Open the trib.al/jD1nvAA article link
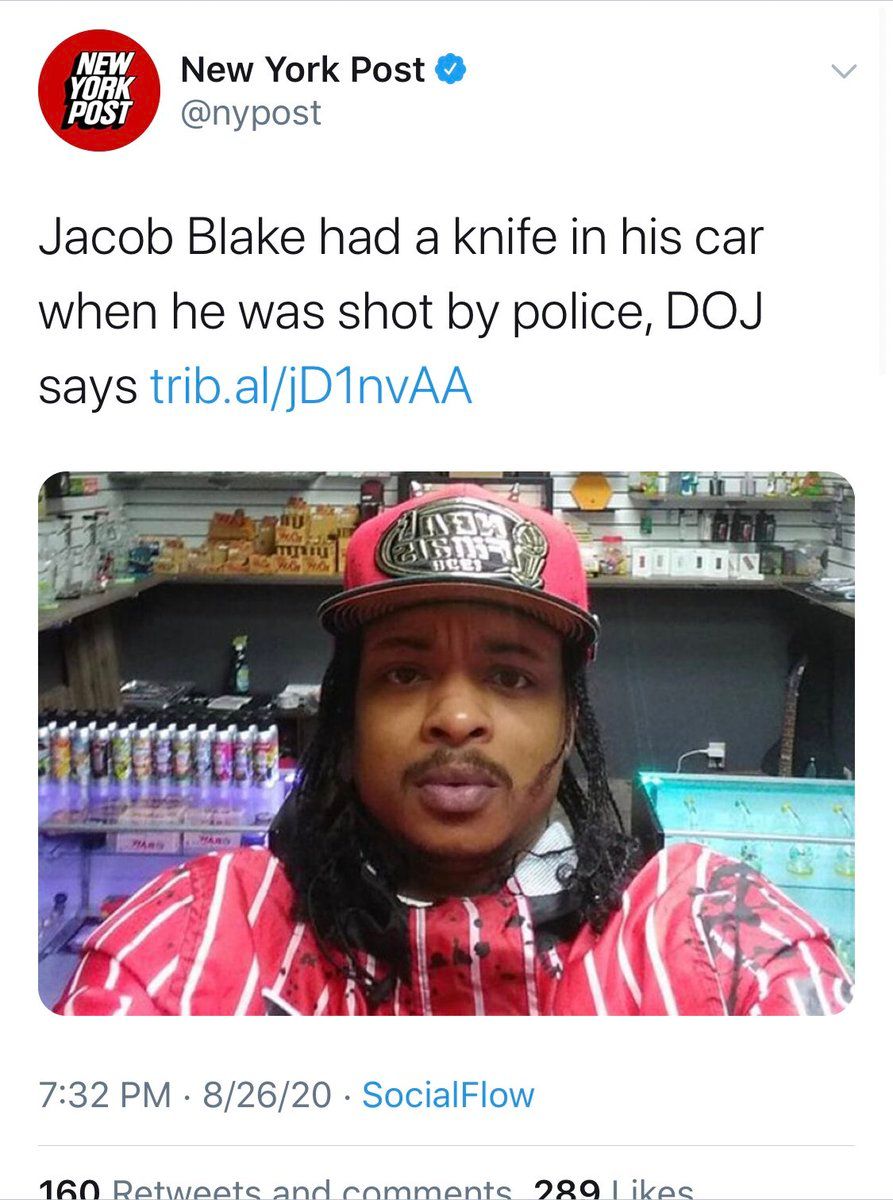Viewport: 893px width, 1200px height. 310,388
